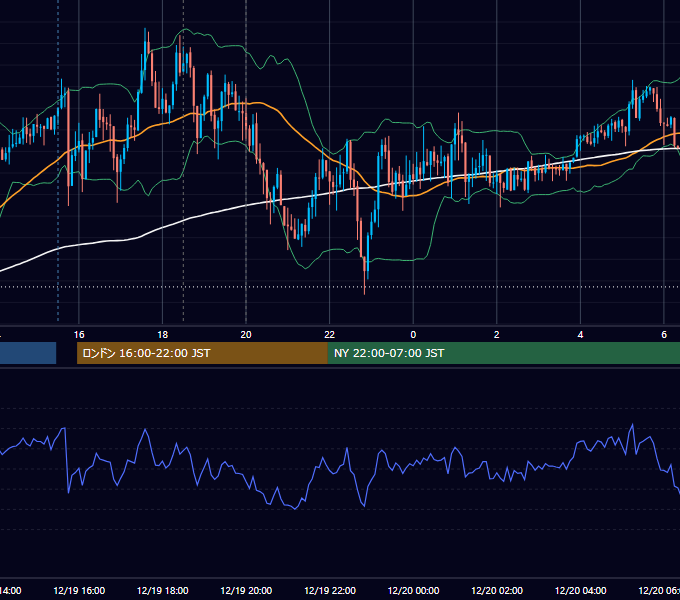680x600 pixels.
Task: Click the 12/20 00:00 time label
Action: [x=413, y=590]
